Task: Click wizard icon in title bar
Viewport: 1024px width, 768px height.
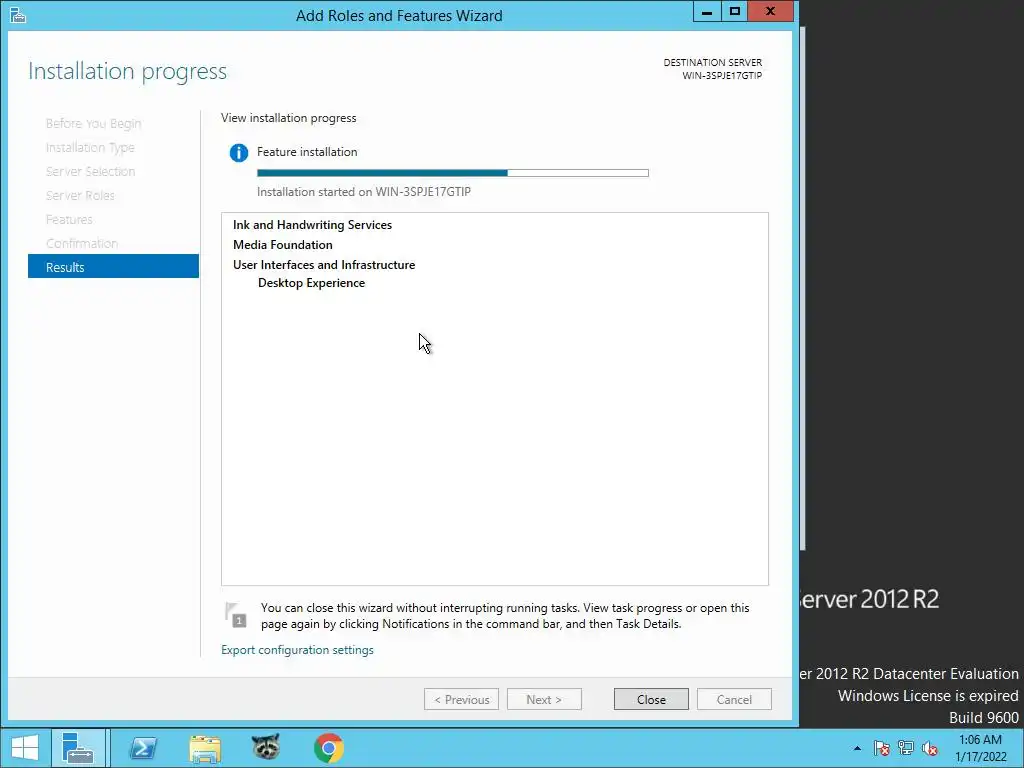Action: point(18,14)
